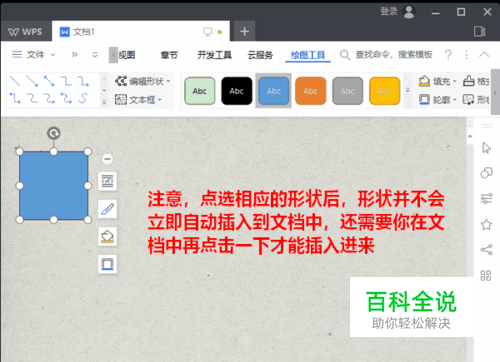Expand the 填充 fill dropdown arrow

[x=455, y=81]
